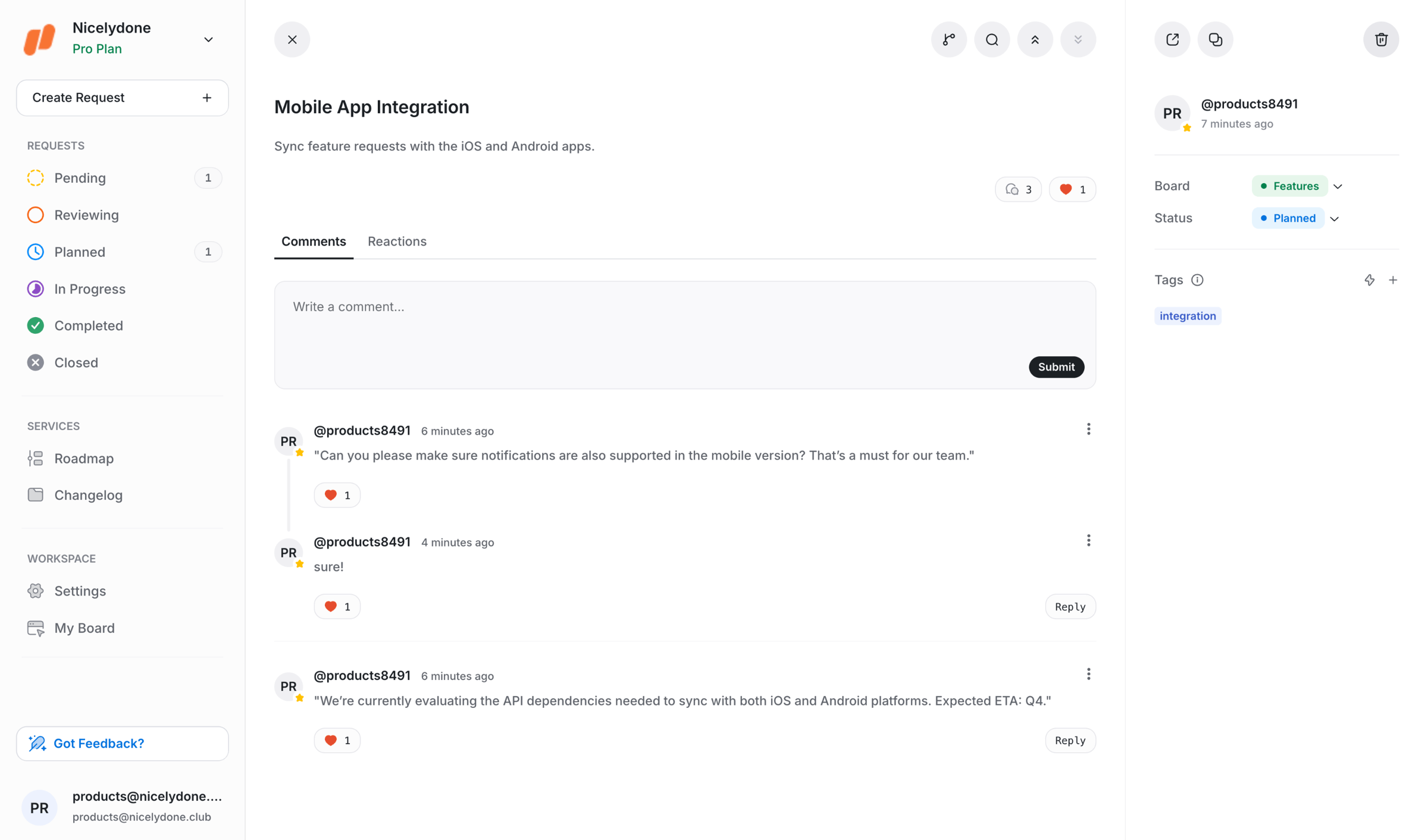Click the Planned status badge

click(1288, 218)
